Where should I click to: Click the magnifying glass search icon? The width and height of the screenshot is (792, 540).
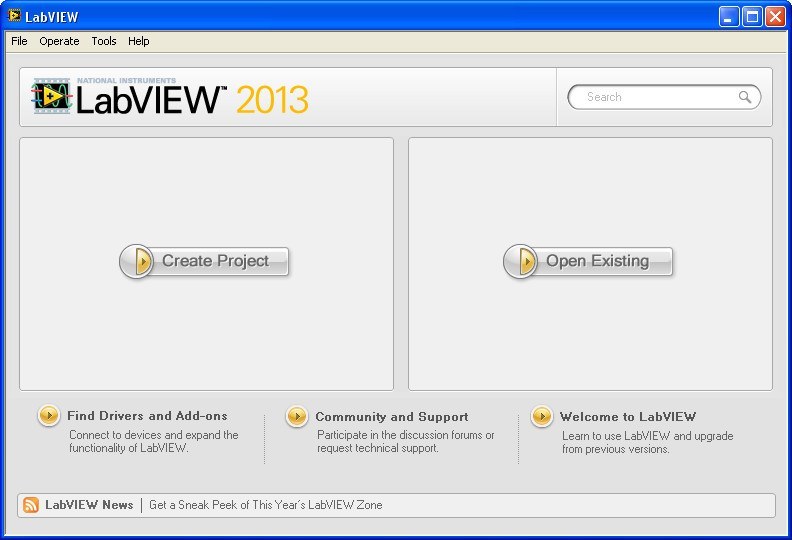pos(745,96)
